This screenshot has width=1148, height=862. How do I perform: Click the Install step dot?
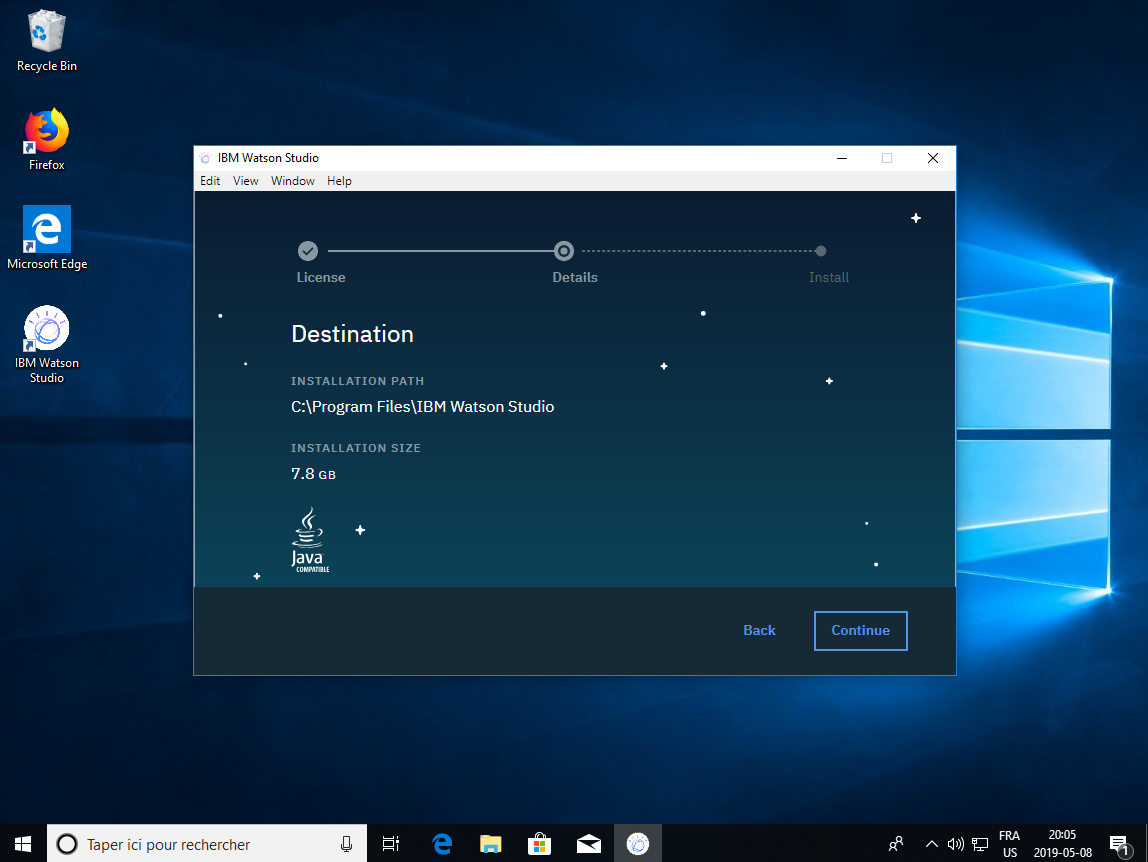point(821,251)
